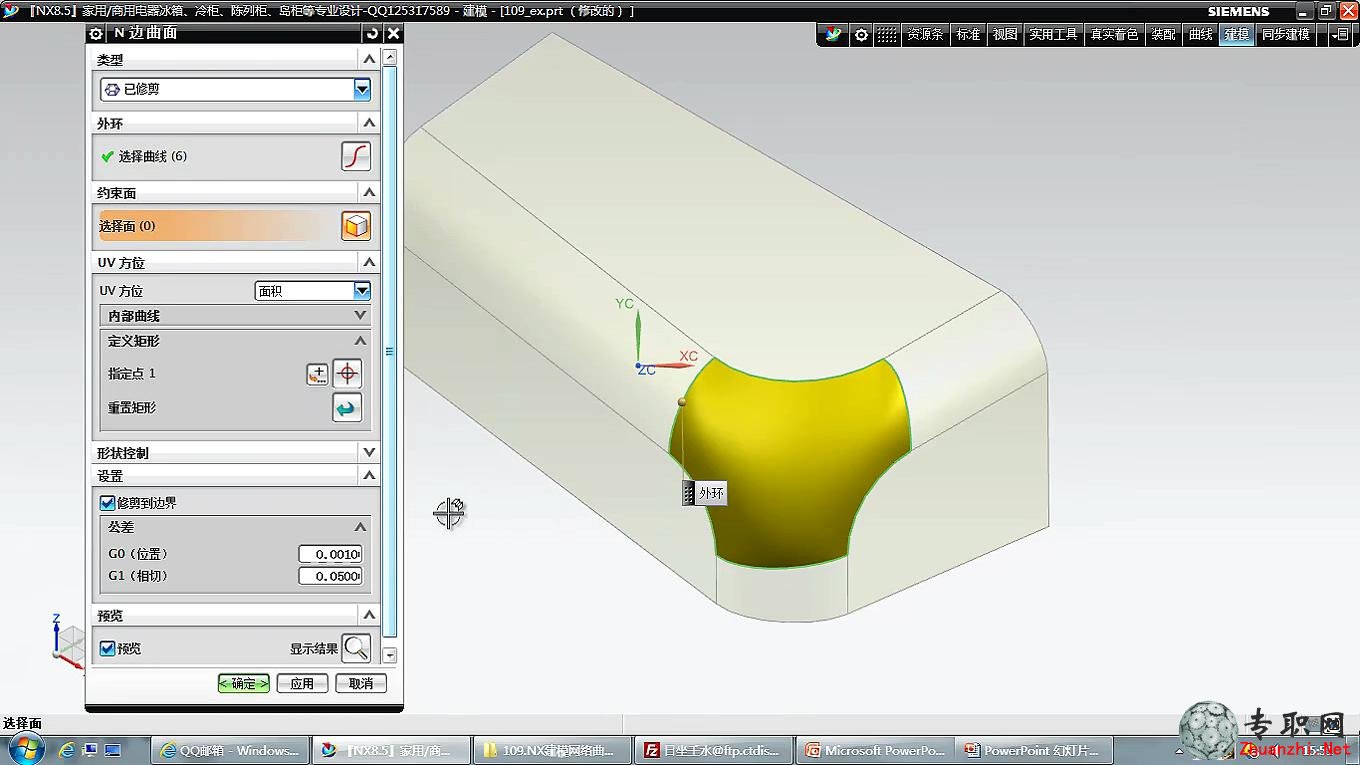The height and width of the screenshot is (765, 1360).
Task: Open the 标准 toolbar tab
Action: point(968,34)
